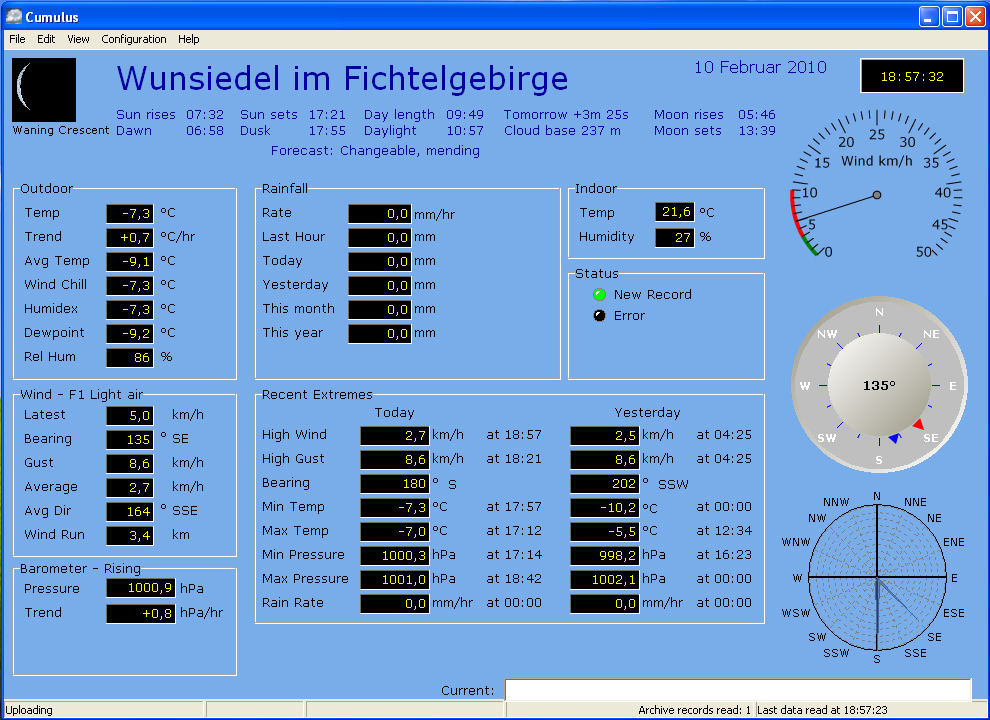This screenshot has height=720, width=990.
Task: Click the blue average direction arrow on compass
Action: point(894,438)
